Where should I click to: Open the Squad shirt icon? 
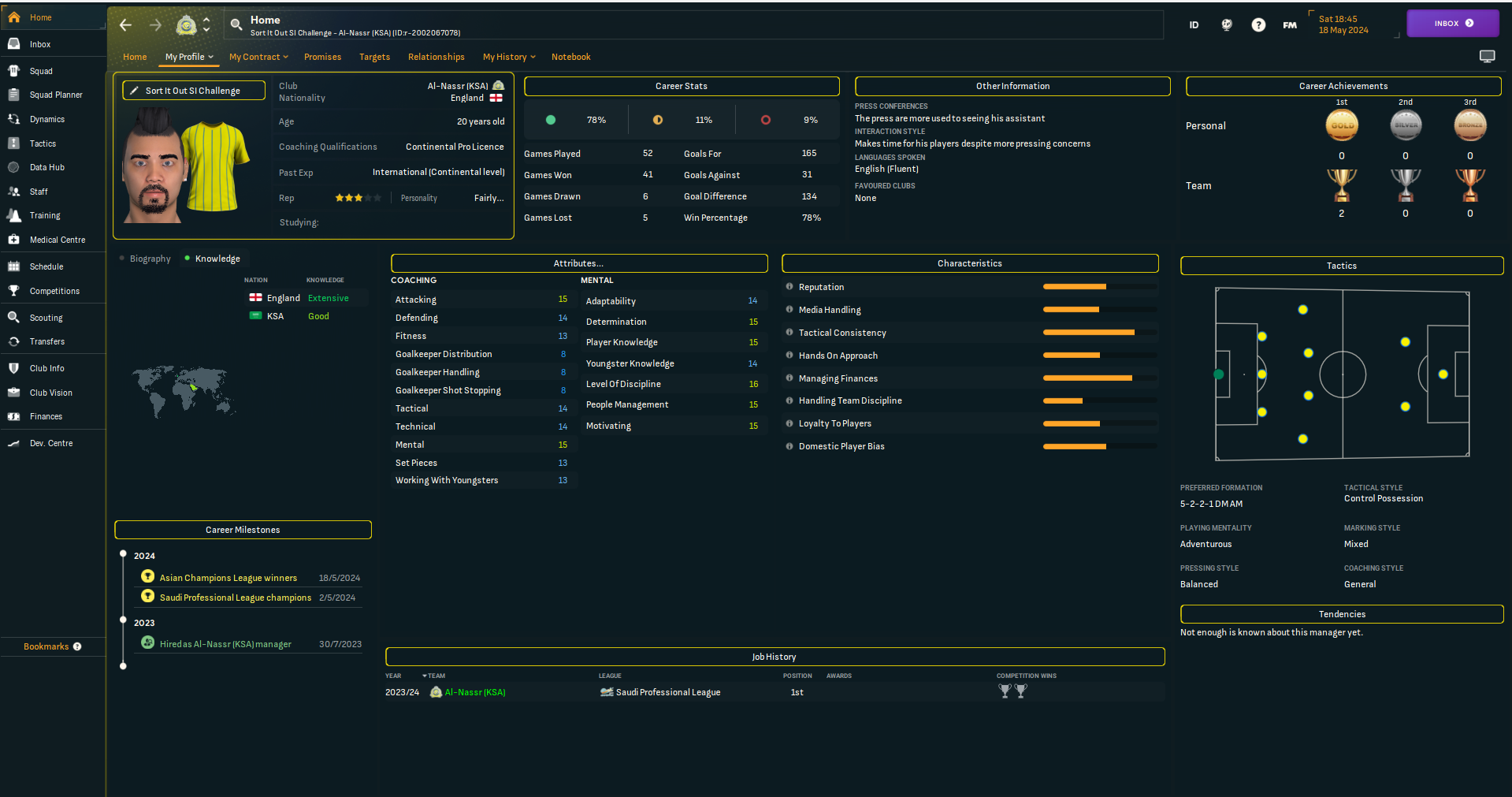pos(14,71)
